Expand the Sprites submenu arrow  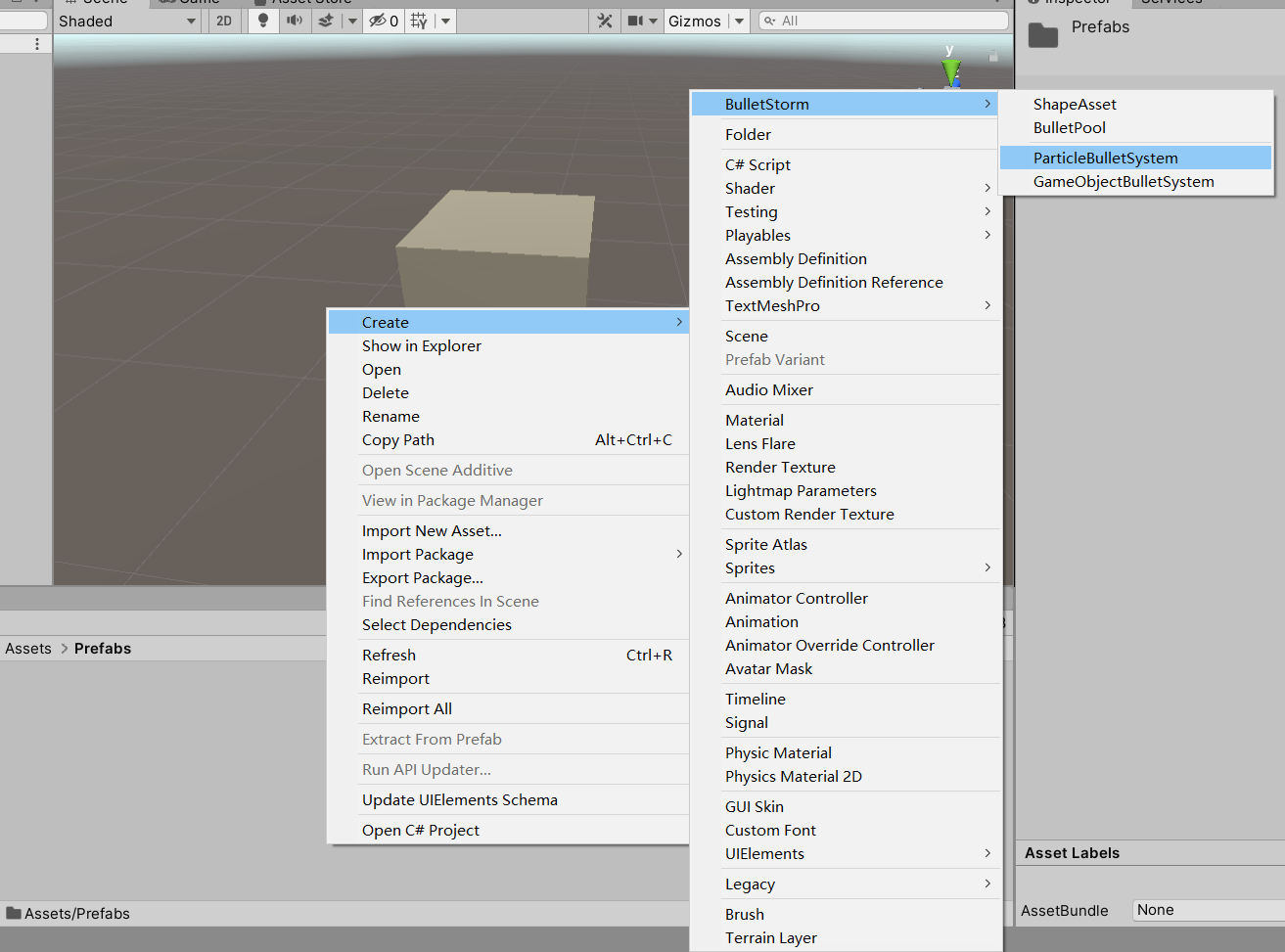point(987,567)
